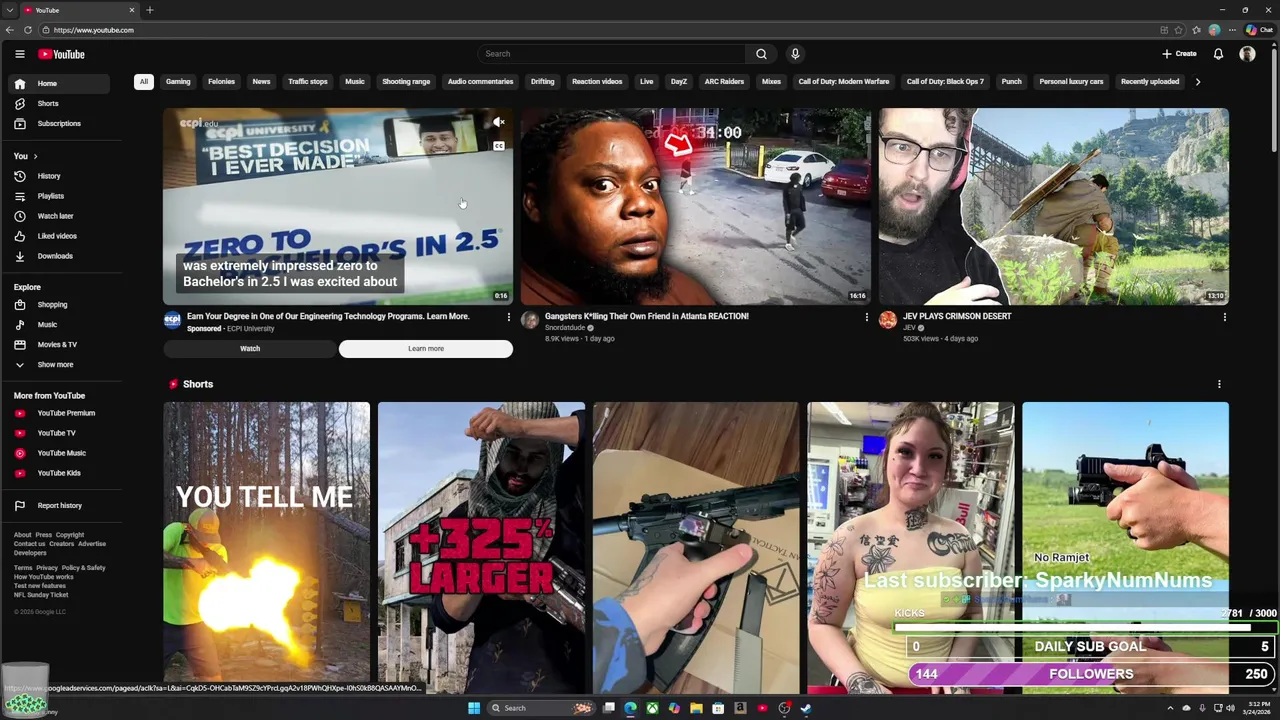Open the NFL Sunday Ticket footer link
The image size is (1280, 720).
coord(41,595)
